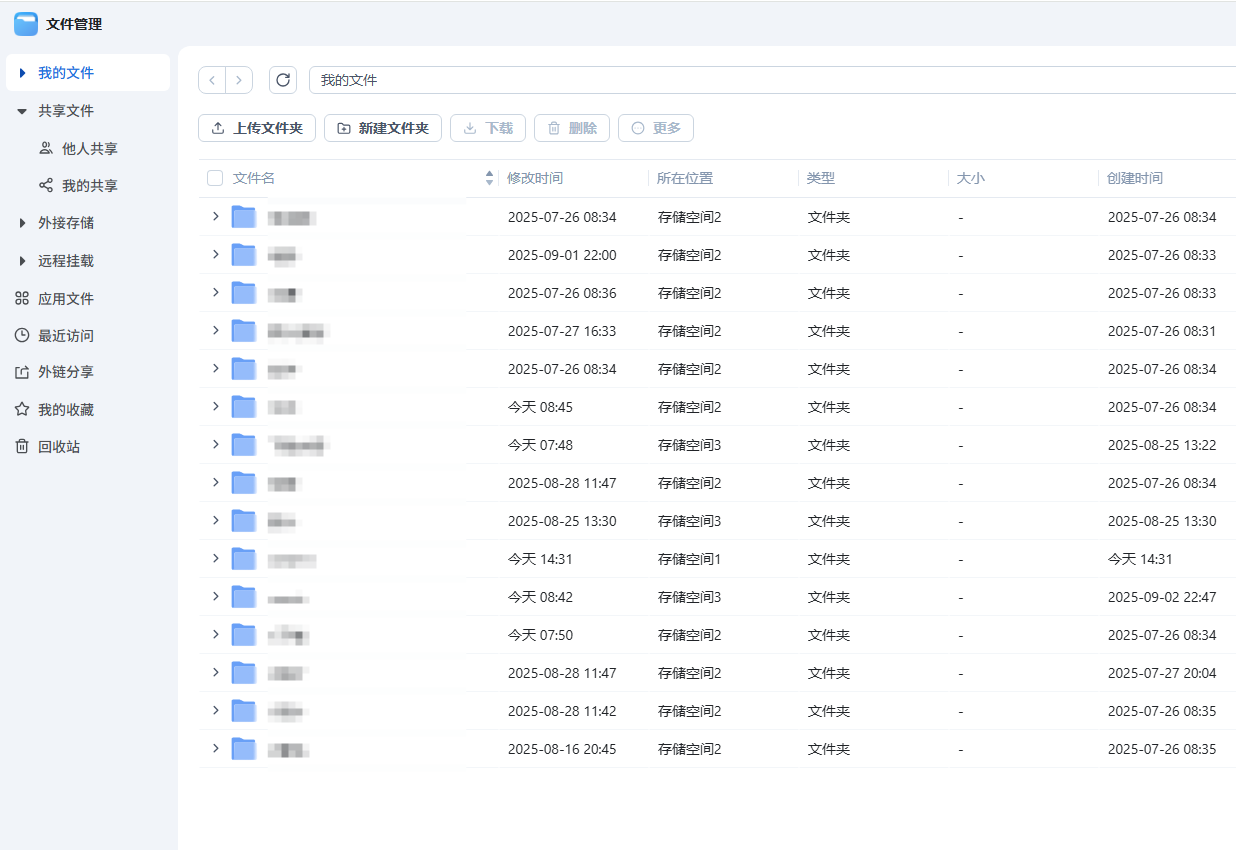Viewport: 1236px width, 850px height.
Task: Select 他人共享 in the sidebar
Action: click(x=89, y=149)
